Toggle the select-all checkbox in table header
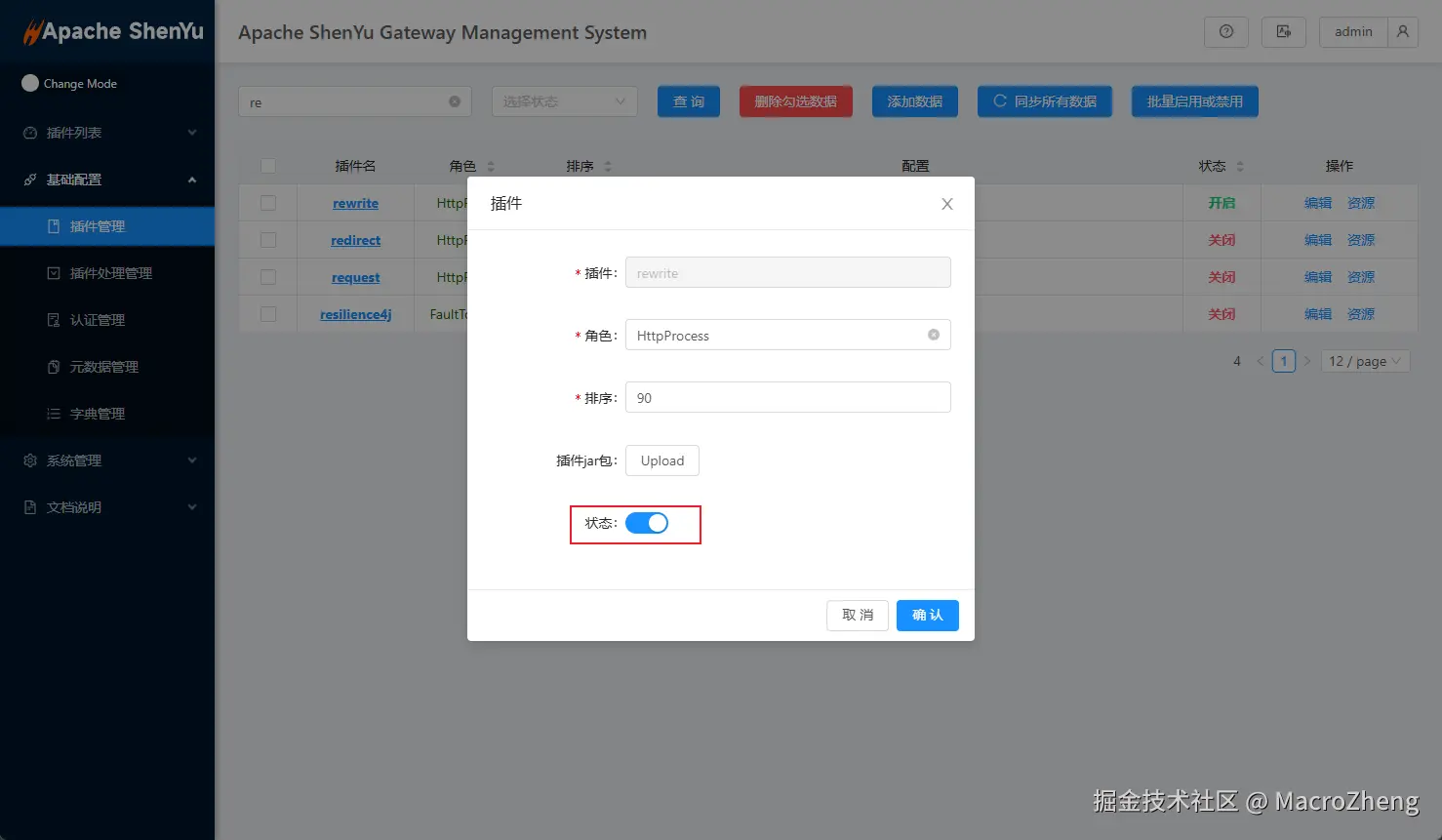The height and width of the screenshot is (840, 1442). [x=268, y=166]
